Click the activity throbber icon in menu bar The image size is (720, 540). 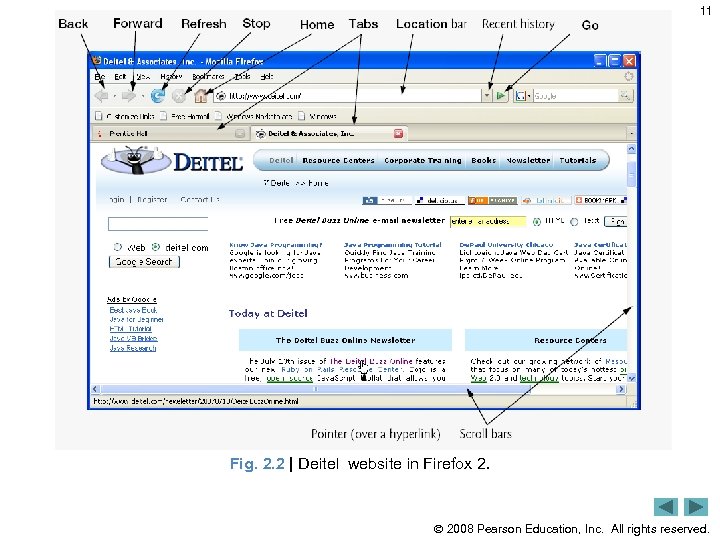coord(629,76)
